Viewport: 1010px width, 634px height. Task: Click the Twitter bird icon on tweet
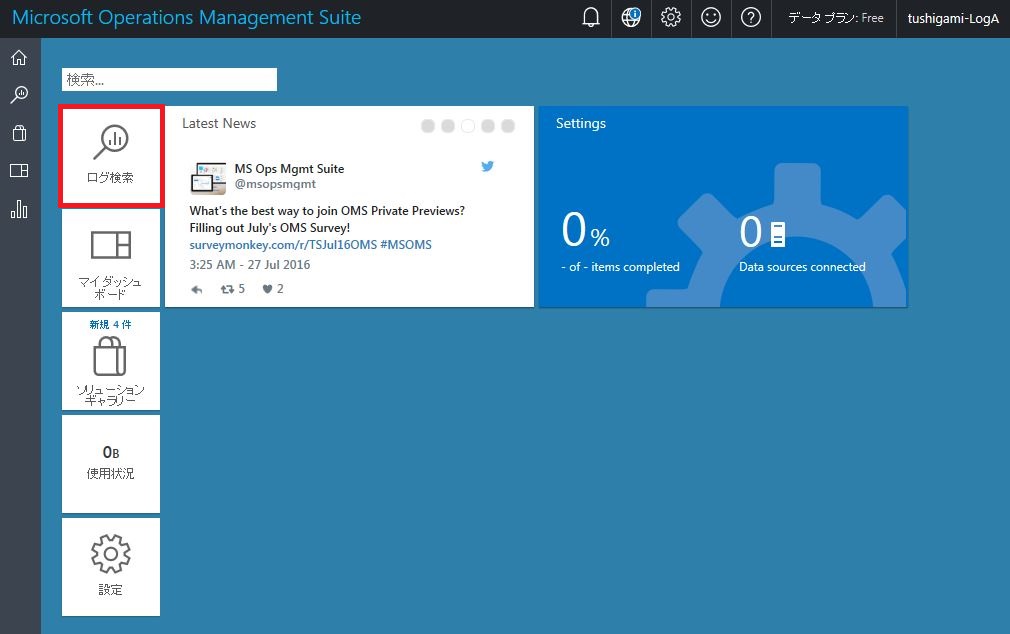point(488,166)
